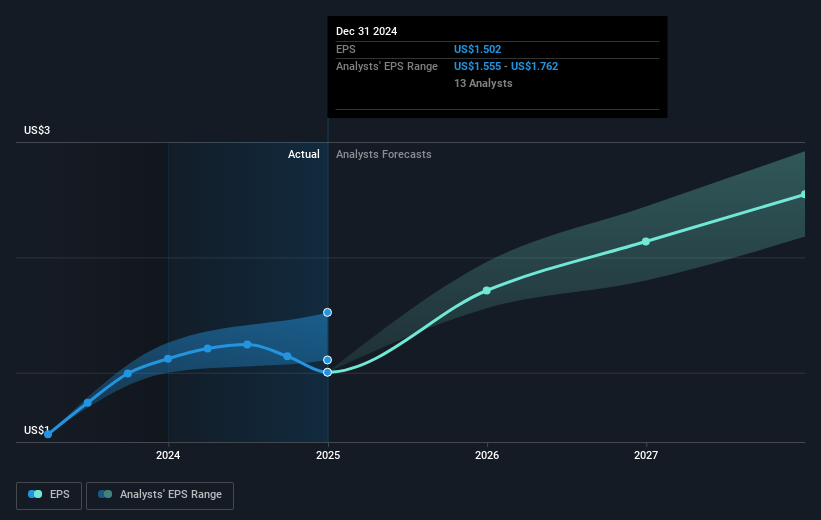Click the US$1.502 EPS value

click(x=478, y=49)
